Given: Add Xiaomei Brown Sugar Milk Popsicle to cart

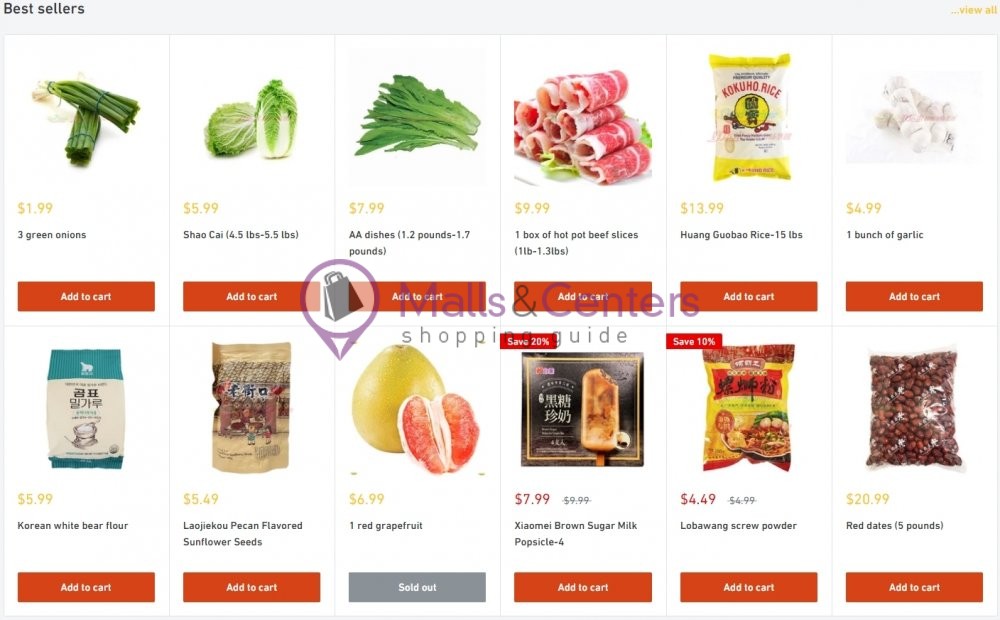Looking at the screenshot, I should pyautogui.click(x=582, y=587).
